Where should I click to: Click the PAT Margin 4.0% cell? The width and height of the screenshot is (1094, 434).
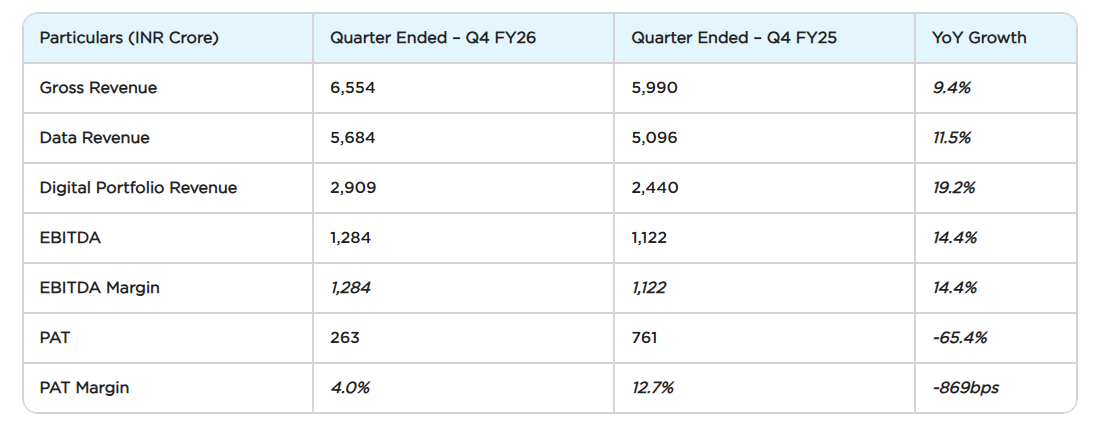pyautogui.click(x=349, y=388)
